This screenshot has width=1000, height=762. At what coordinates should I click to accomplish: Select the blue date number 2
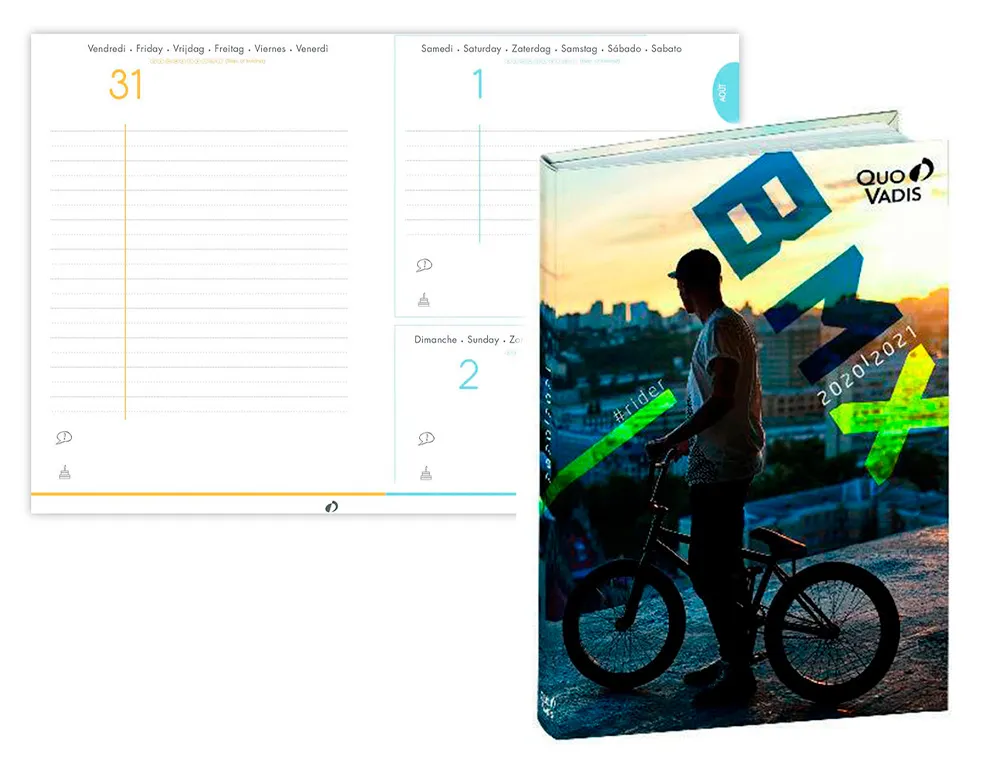pyautogui.click(x=468, y=375)
